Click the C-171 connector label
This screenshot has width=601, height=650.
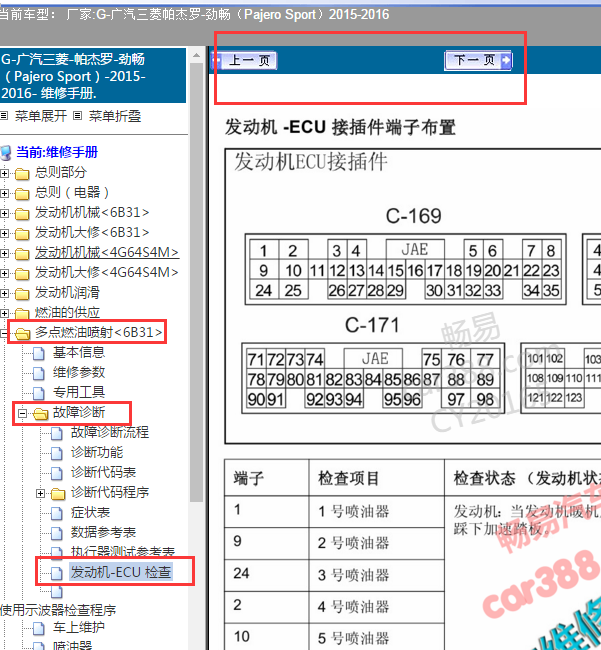372,325
